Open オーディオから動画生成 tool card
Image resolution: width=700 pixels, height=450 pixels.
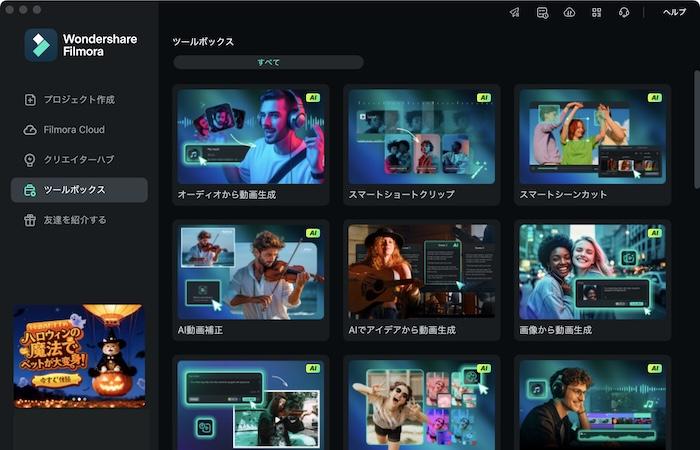(251, 145)
